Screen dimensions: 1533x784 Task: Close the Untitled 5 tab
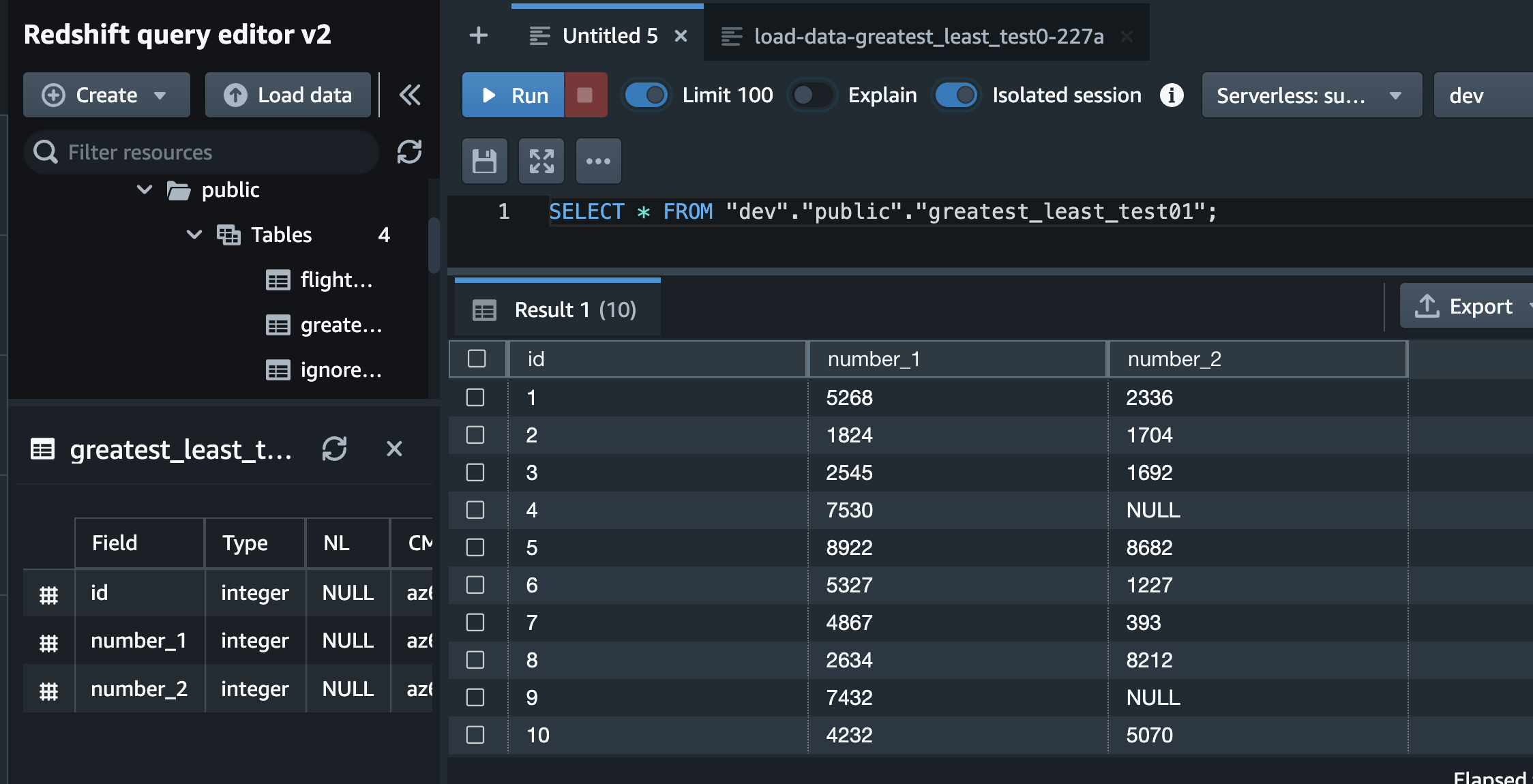(x=681, y=35)
